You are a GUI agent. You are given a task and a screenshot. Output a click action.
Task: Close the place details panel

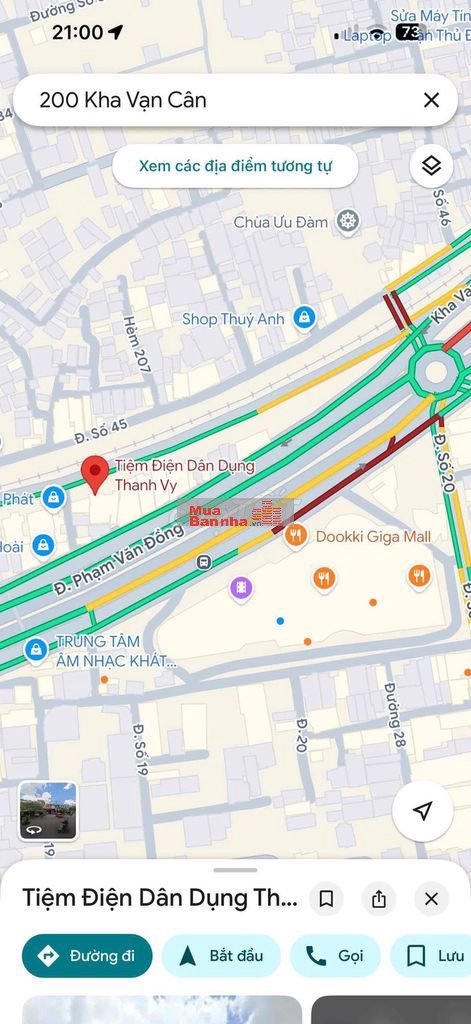[x=431, y=899]
